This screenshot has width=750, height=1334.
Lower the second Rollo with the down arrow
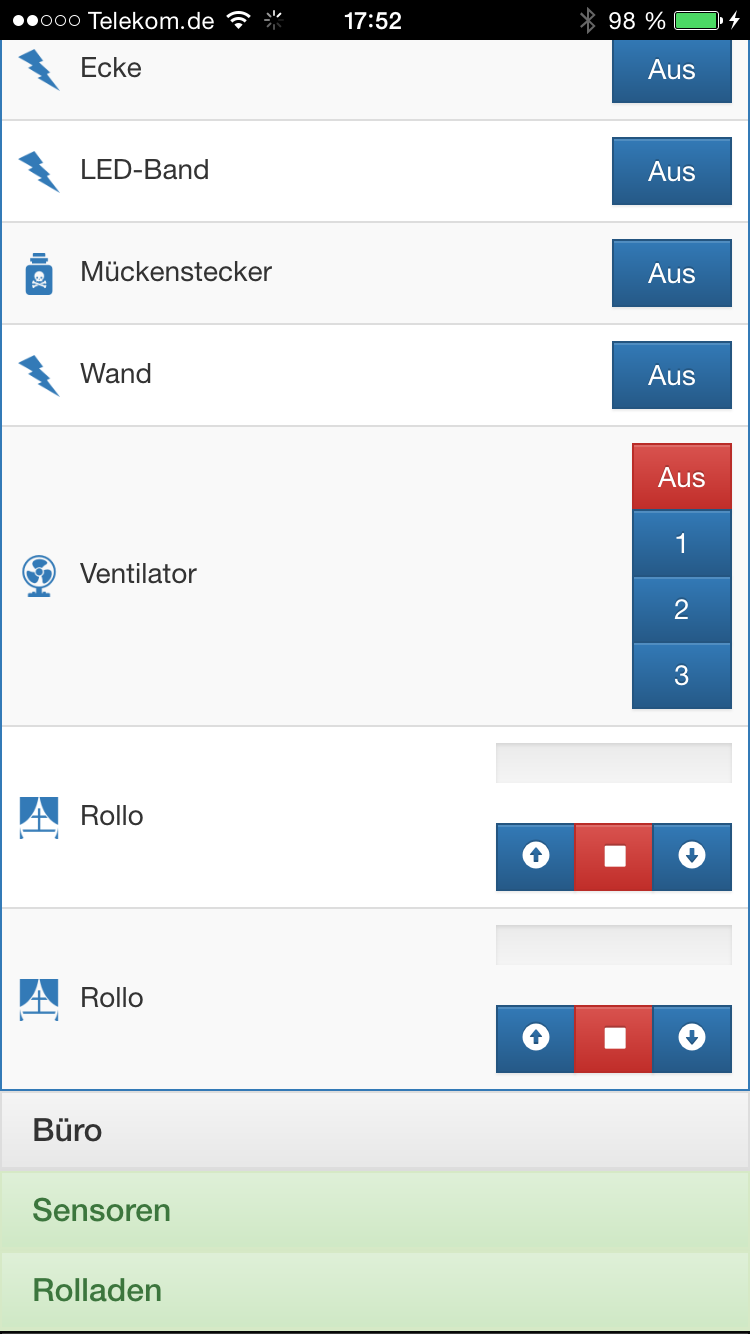pos(692,1038)
